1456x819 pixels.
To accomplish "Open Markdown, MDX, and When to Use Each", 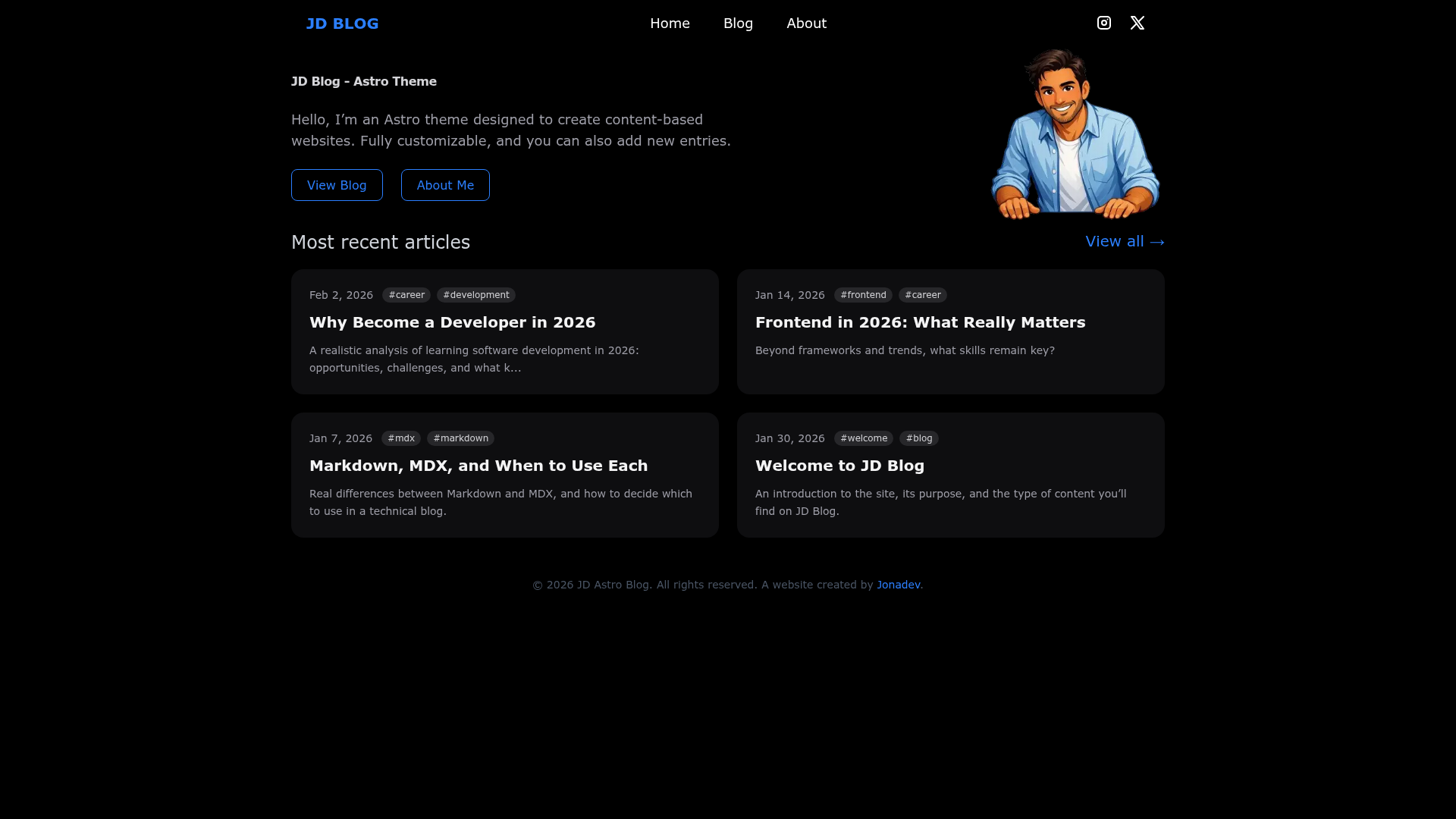I will [479, 466].
